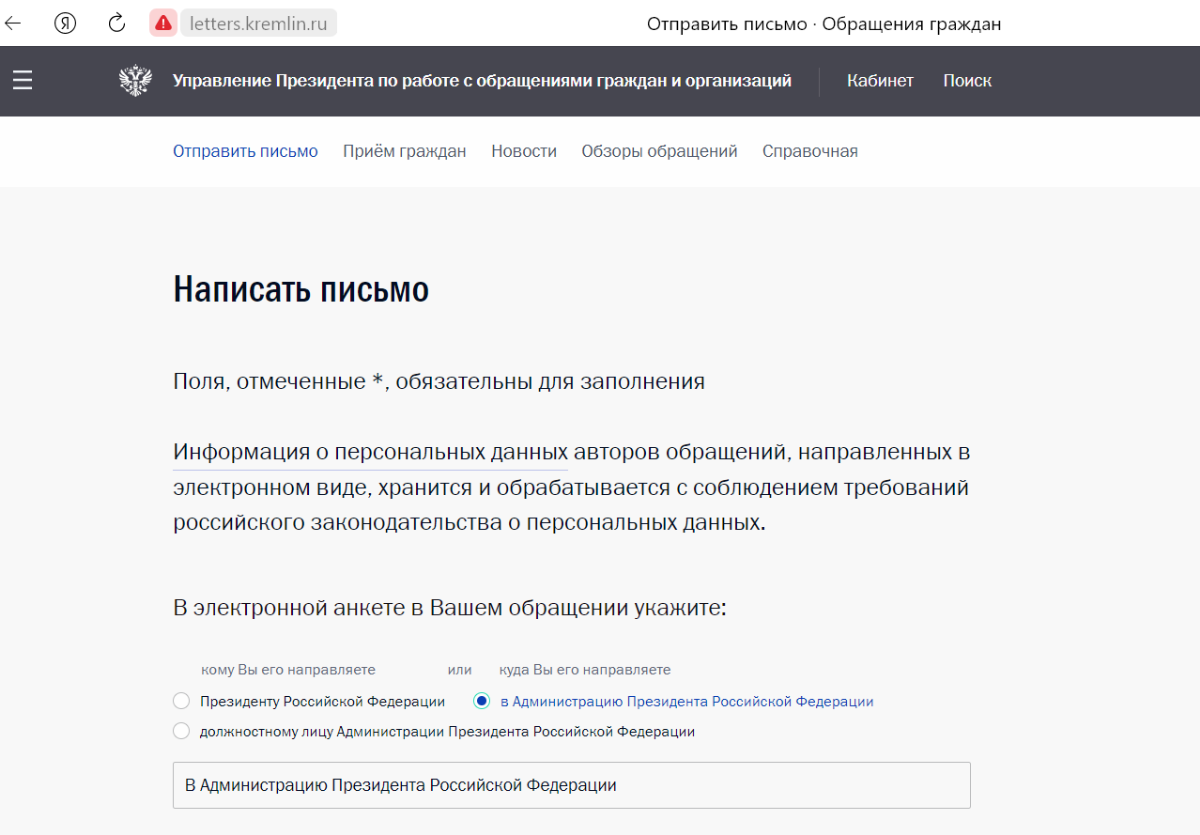Select the letters.kremlin.ru address field

(259, 23)
